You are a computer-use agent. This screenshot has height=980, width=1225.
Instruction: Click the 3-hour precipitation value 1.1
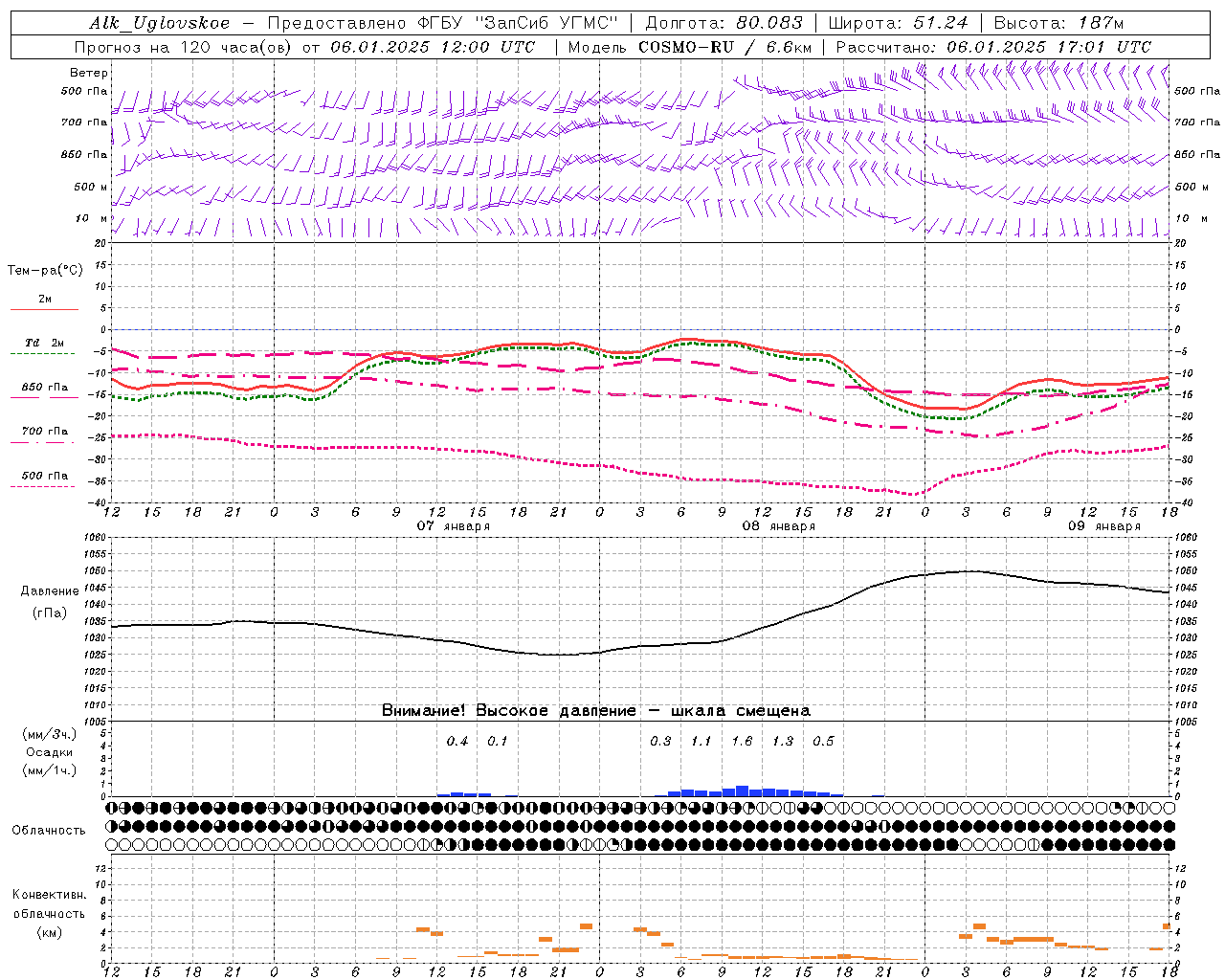coord(702,741)
